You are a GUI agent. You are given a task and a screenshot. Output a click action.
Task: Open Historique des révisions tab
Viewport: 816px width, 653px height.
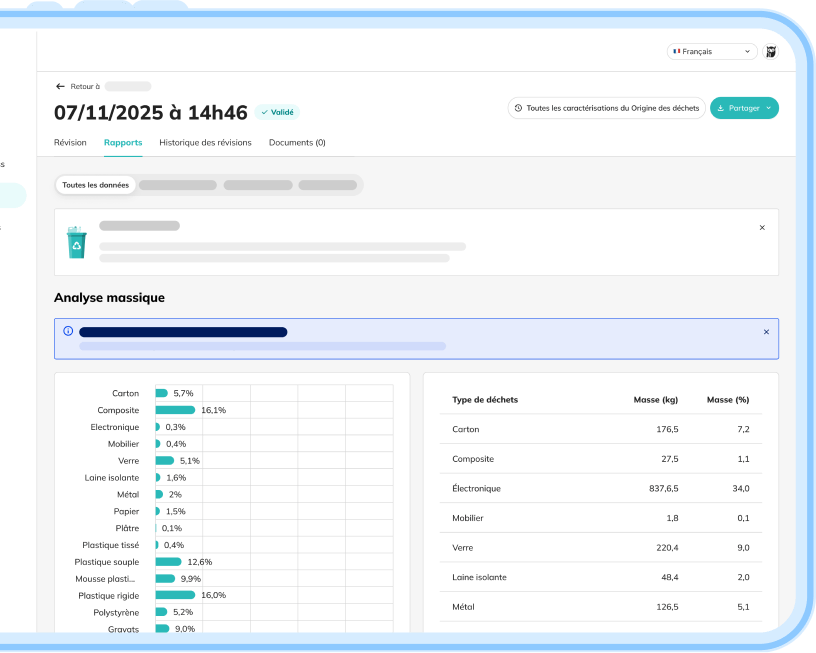205,143
